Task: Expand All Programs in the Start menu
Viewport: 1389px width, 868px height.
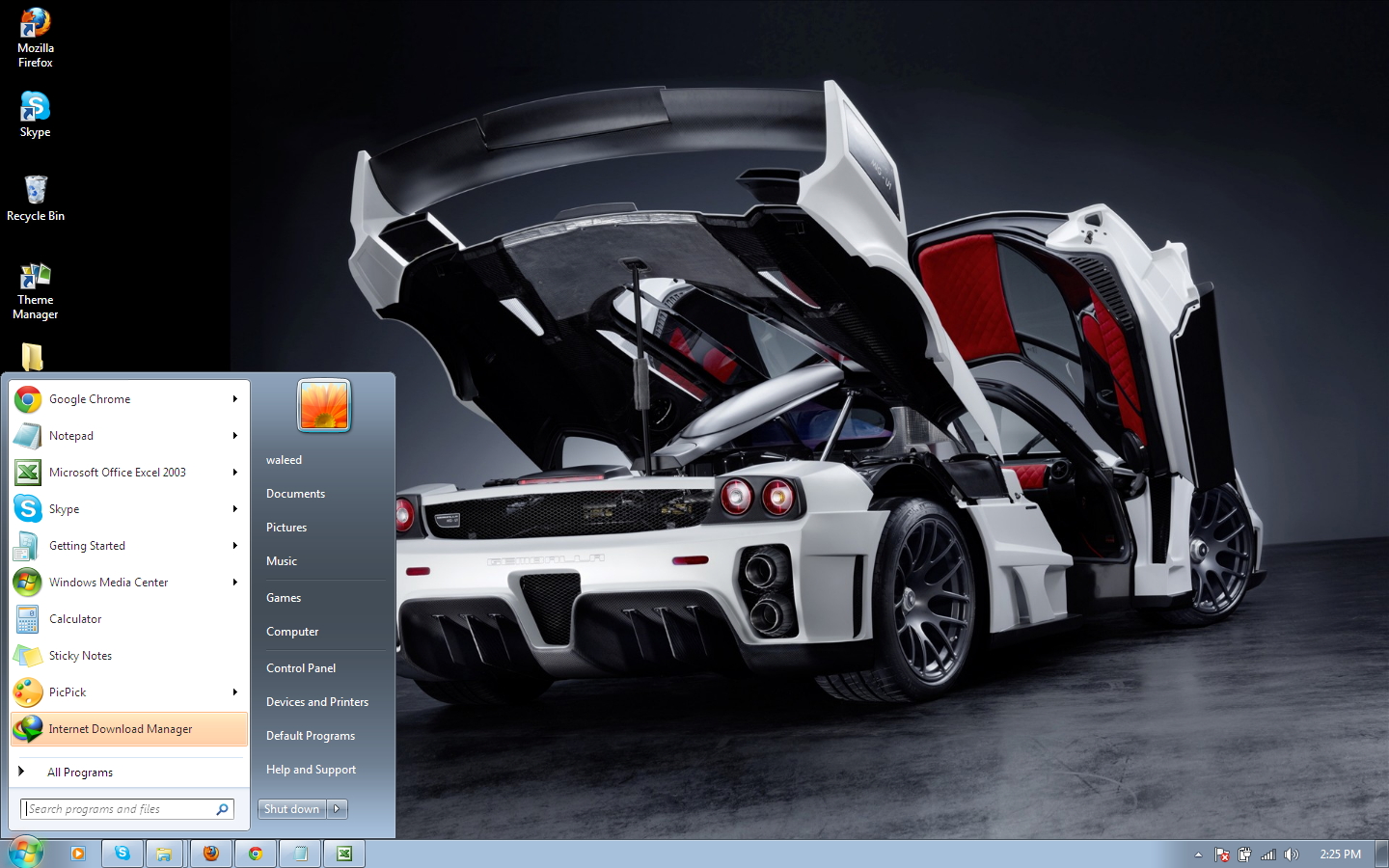Action: click(81, 772)
